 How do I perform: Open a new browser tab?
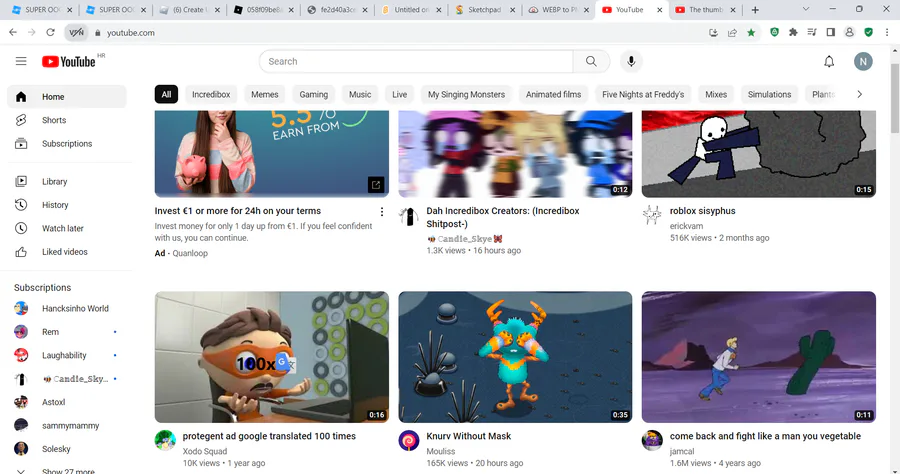coord(755,10)
